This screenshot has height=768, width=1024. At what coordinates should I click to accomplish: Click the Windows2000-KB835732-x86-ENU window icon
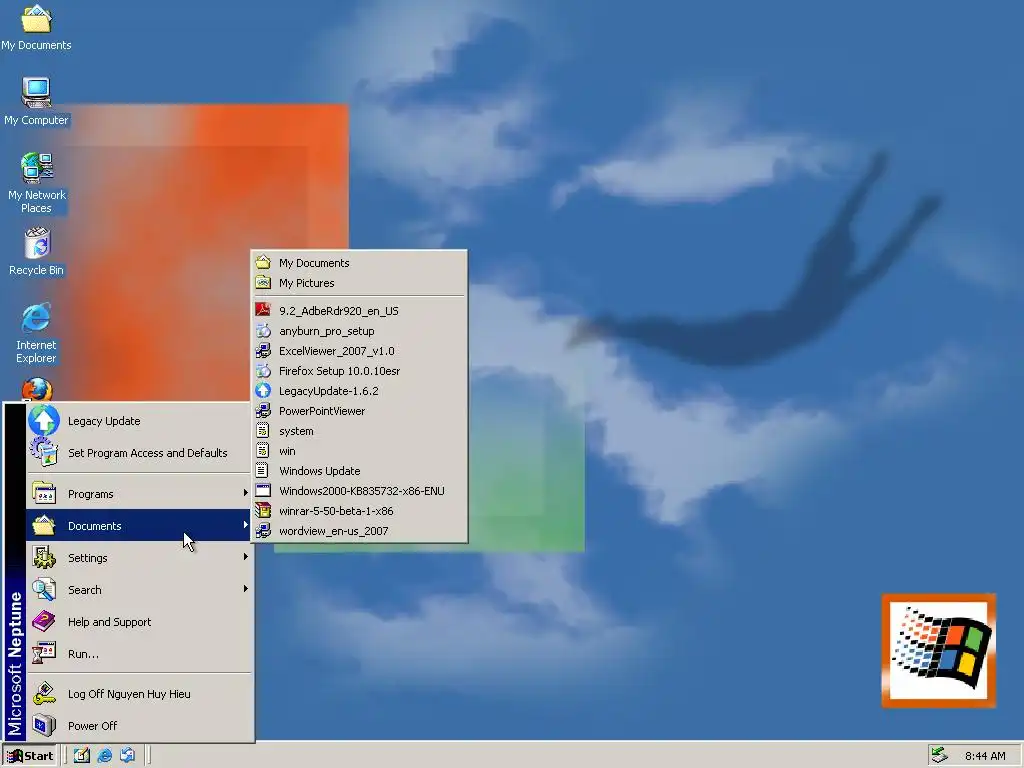click(x=263, y=490)
